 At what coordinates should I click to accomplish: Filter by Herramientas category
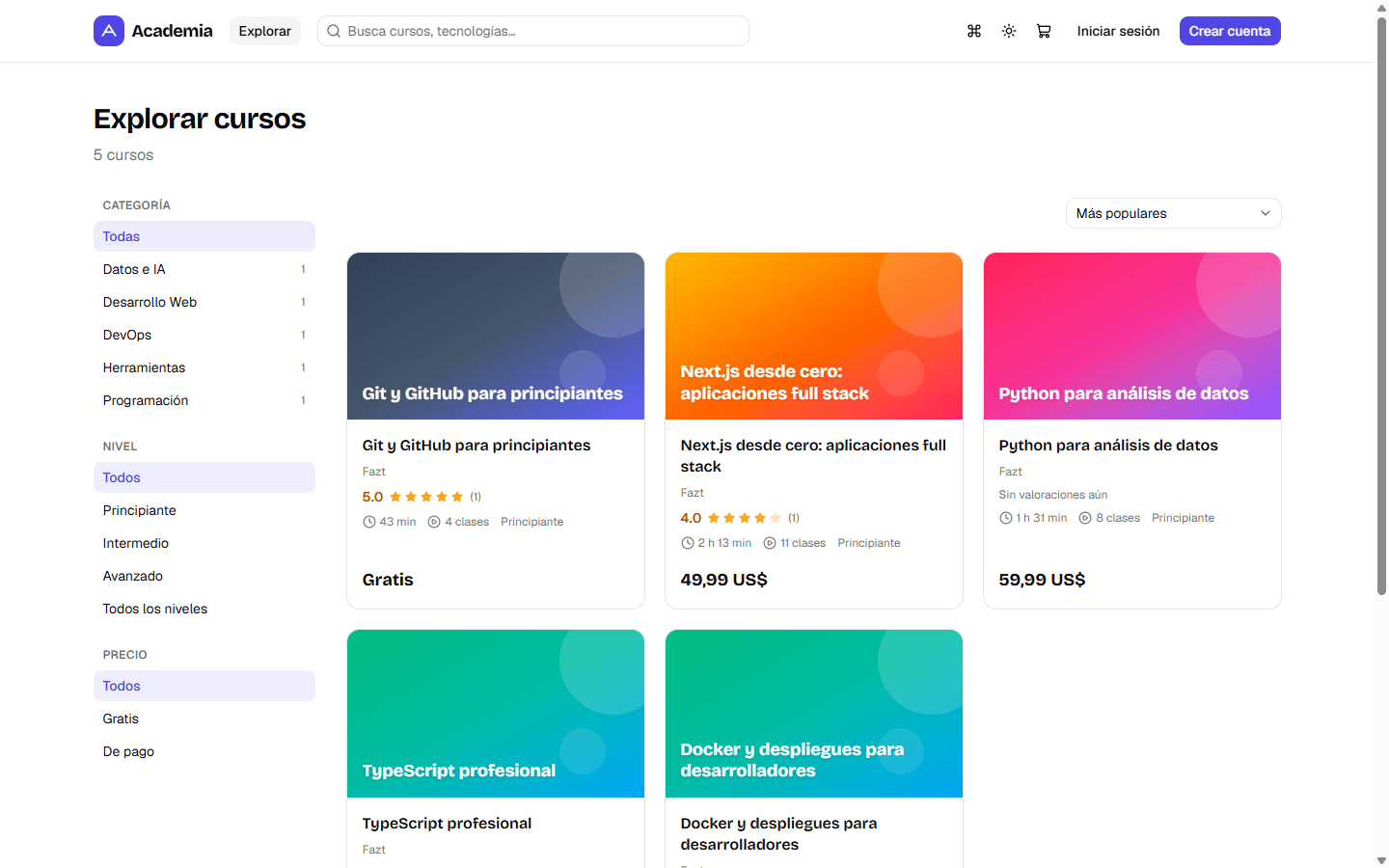coord(204,367)
